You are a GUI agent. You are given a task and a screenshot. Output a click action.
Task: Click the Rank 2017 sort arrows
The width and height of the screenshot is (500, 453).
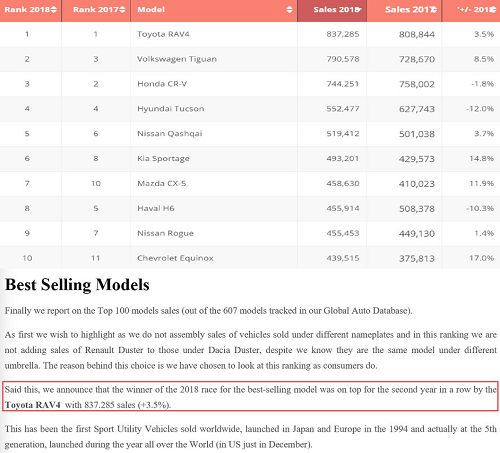(x=122, y=10)
